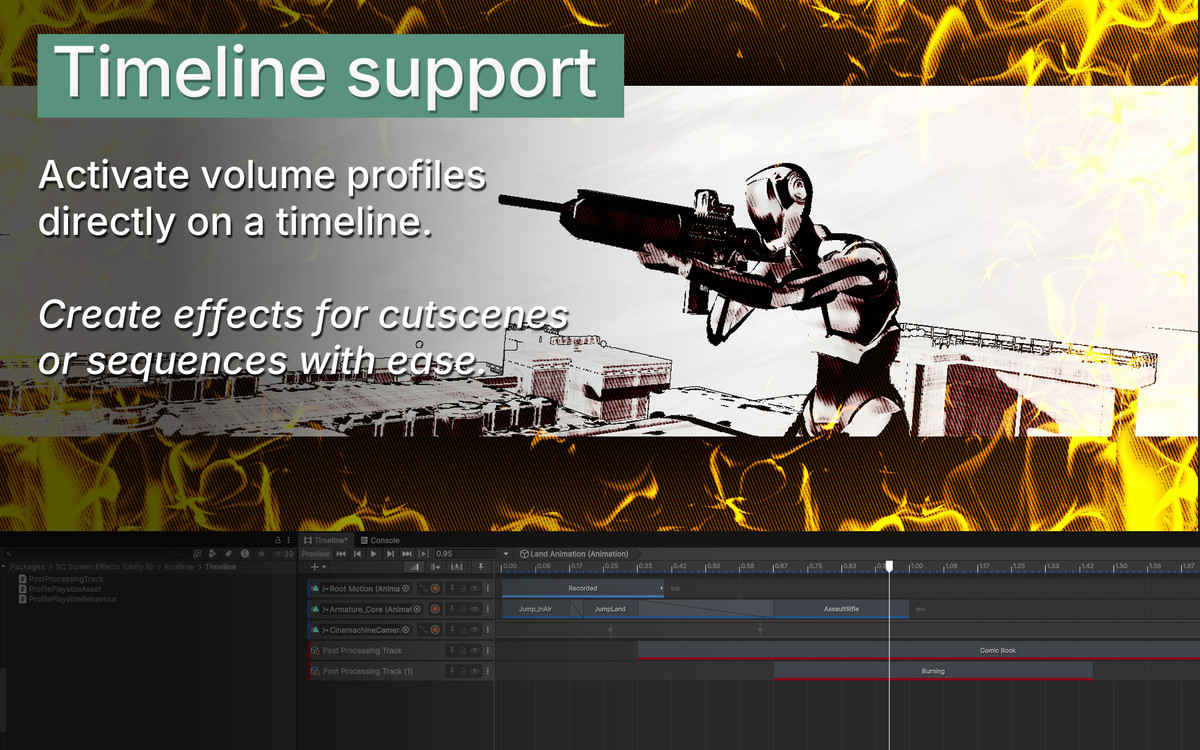The height and width of the screenshot is (750, 1200).
Task: Select the Recorded clip on Root Motion
Action: (583, 588)
